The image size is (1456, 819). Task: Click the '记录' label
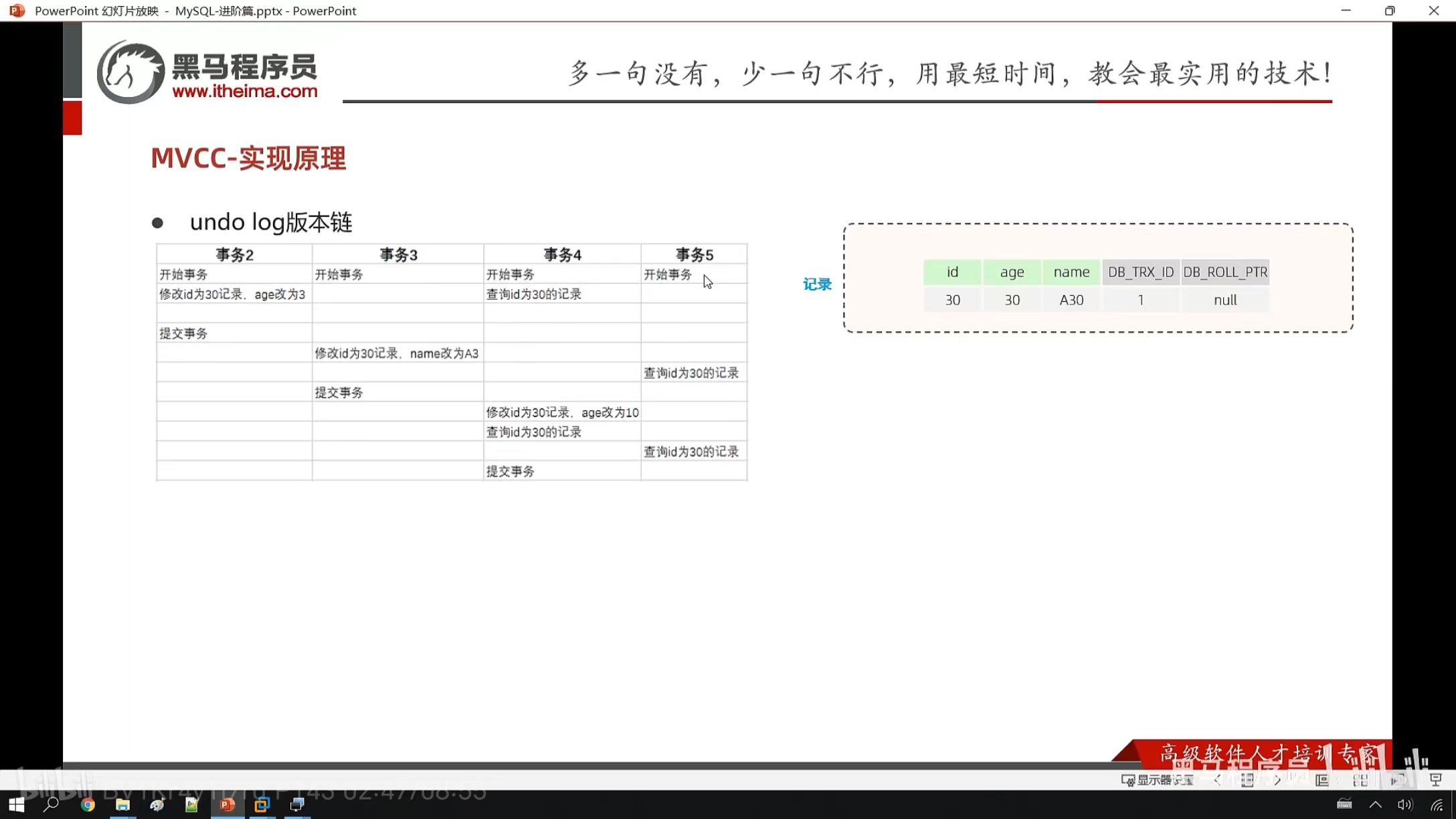click(x=817, y=284)
